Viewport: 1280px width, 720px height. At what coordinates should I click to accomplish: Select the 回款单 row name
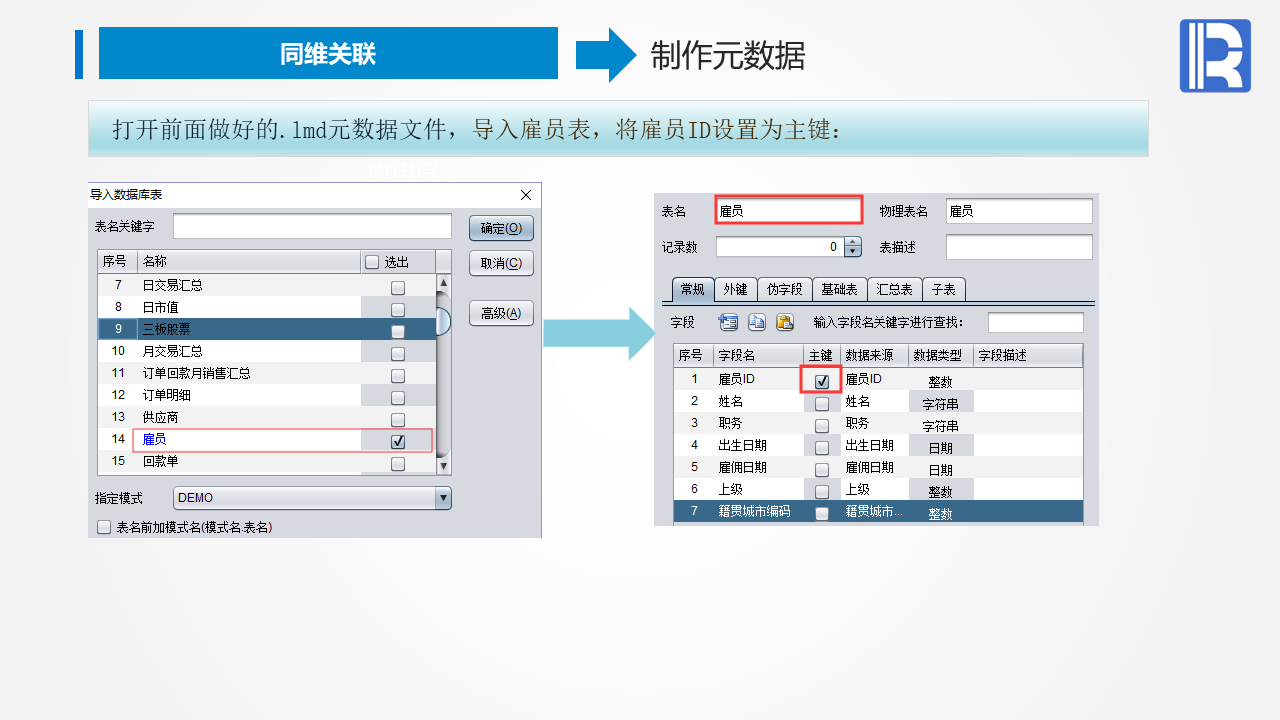point(160,461)
